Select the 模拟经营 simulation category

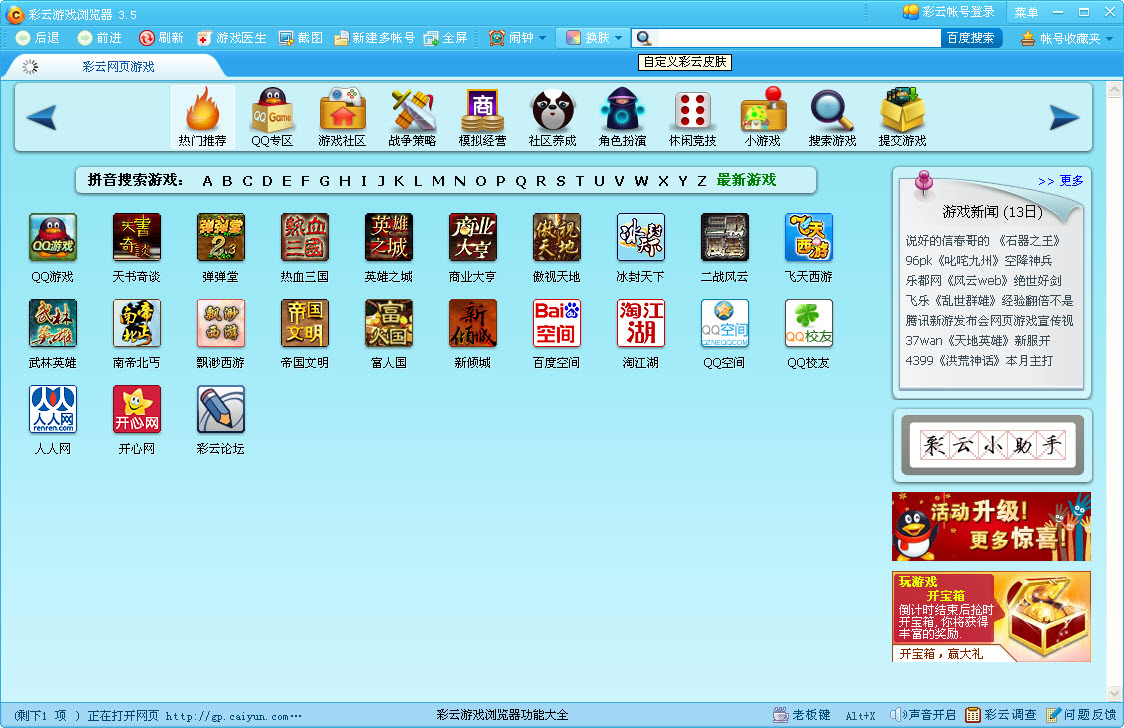(482, 118)
